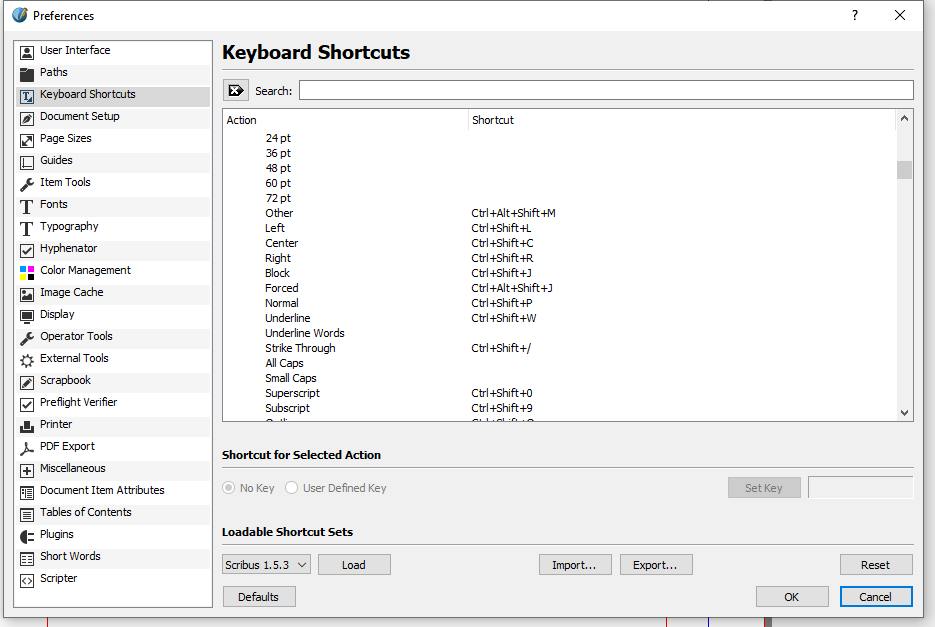Click the Item Tools wrench icon
The height and width of the screenshot is (627, 935).
pyautogui.click(x=27, y=183)
